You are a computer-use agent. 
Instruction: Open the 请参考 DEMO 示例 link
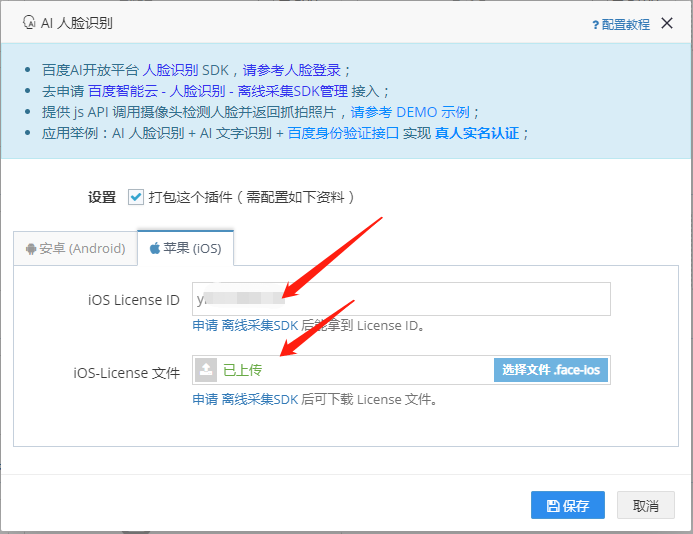point(410,112)
